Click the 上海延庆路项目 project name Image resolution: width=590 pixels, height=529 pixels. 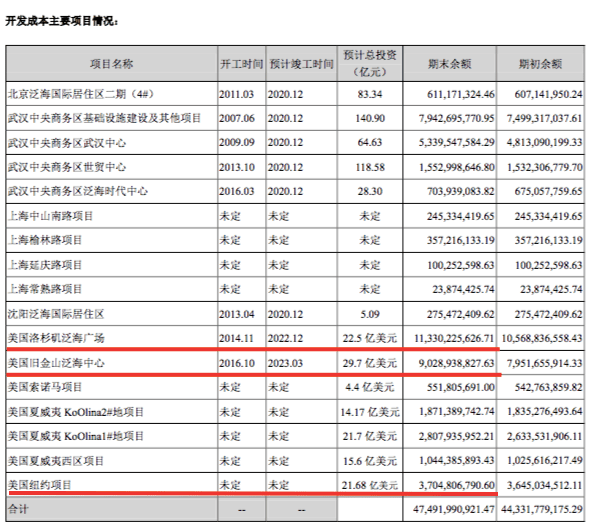[45, 265]
